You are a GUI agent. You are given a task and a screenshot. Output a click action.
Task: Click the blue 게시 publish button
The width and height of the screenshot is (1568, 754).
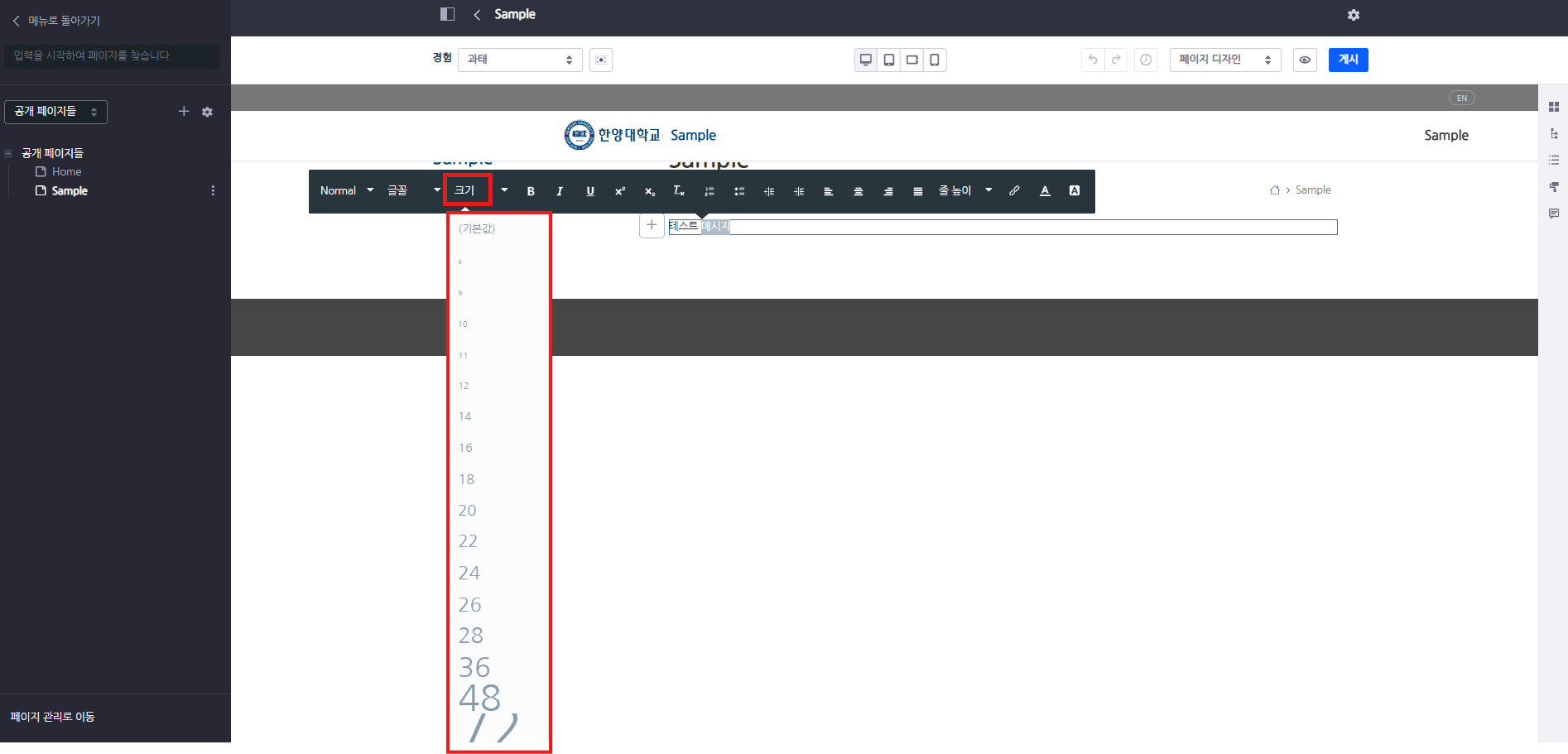pos(1348,60)
